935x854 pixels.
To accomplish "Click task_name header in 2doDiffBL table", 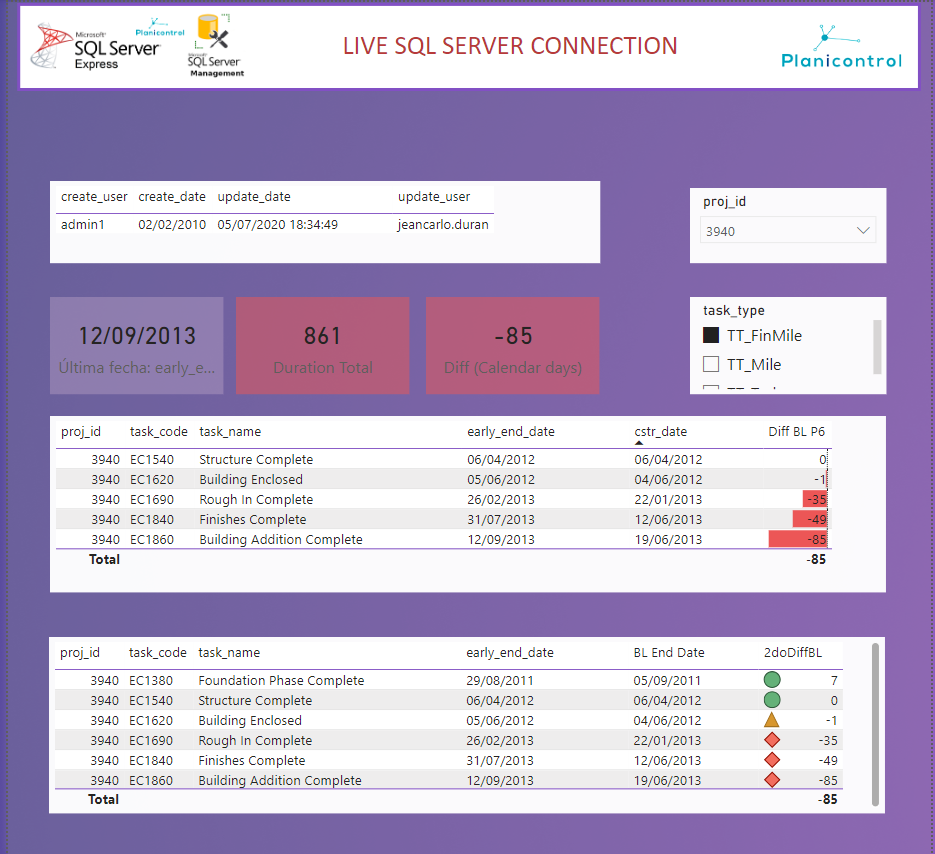I will 229,652.
